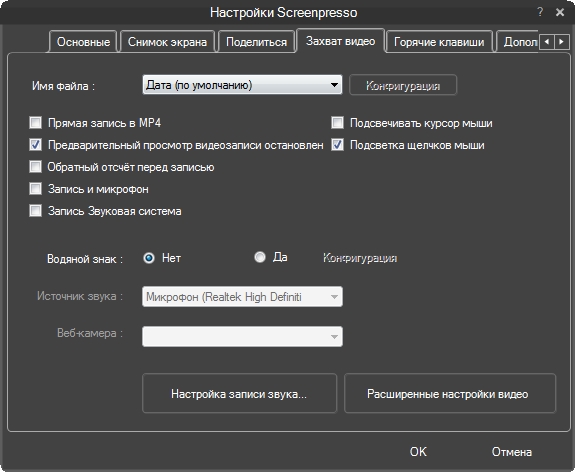Enable the Прямая запись в MP4 checkbox
This screenshot has width=575, height=472.
tap(36, 122)
